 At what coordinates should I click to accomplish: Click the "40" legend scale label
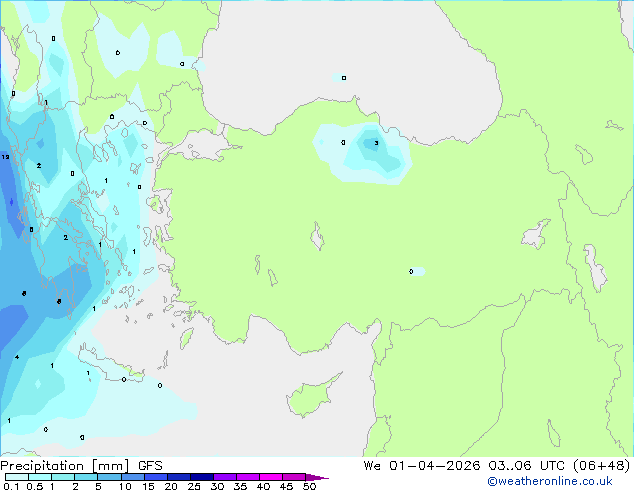coord(263,486)
